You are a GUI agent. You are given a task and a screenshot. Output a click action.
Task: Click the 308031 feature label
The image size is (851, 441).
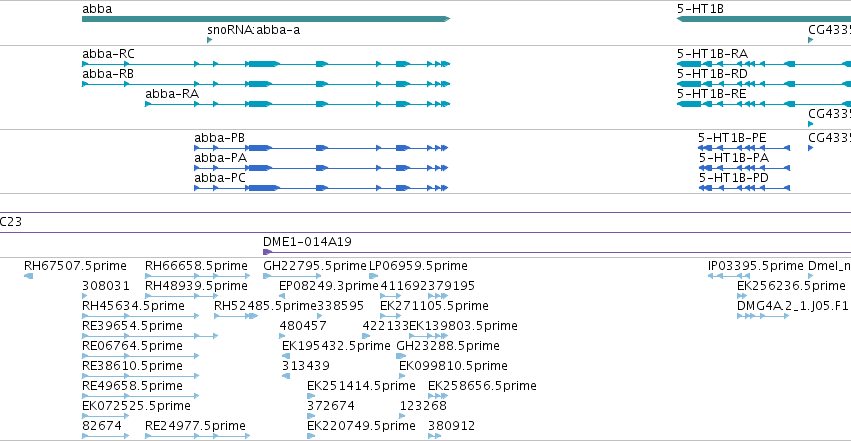106,286
